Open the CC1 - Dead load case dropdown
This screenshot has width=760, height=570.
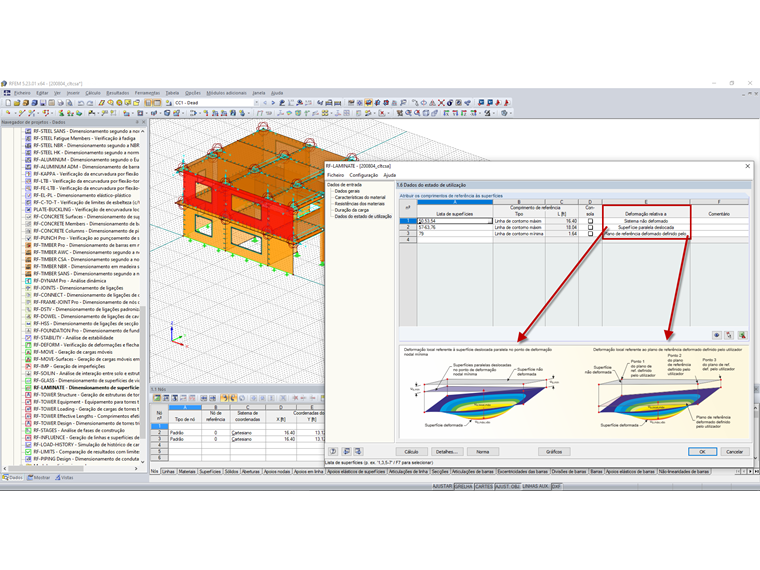(256, 103)
